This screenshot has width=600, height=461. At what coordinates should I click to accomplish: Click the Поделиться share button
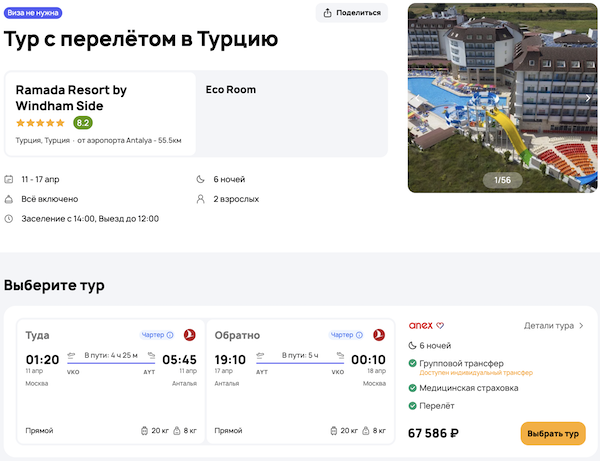(x=352, y=13)
